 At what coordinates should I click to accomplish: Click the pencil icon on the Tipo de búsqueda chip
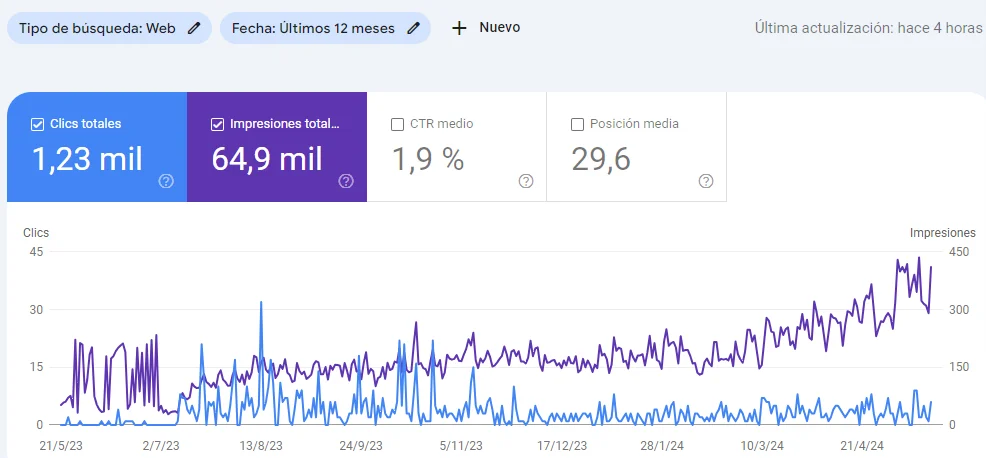tap(194, 28)
